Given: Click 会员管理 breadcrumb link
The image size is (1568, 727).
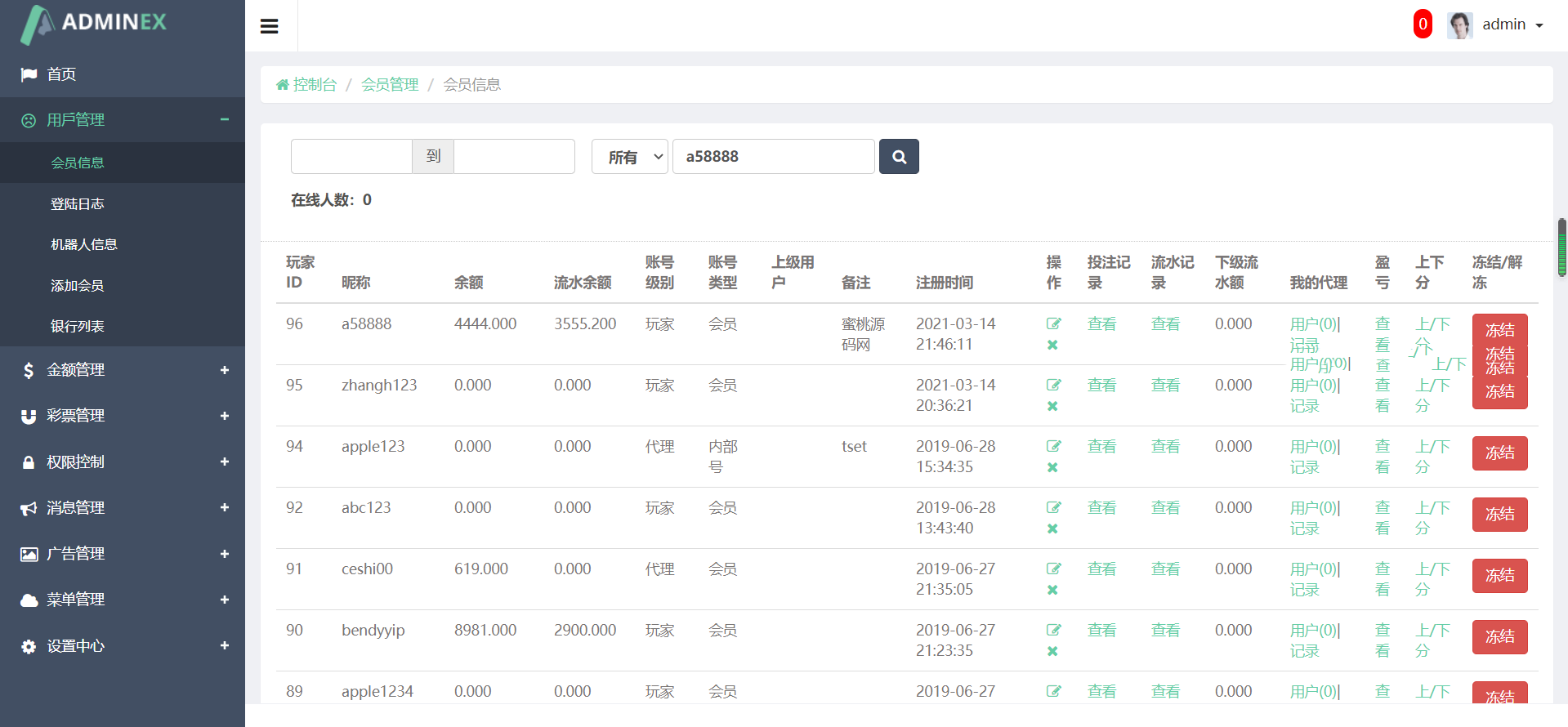Looking at the screenshot, I should tap(390, 85).
